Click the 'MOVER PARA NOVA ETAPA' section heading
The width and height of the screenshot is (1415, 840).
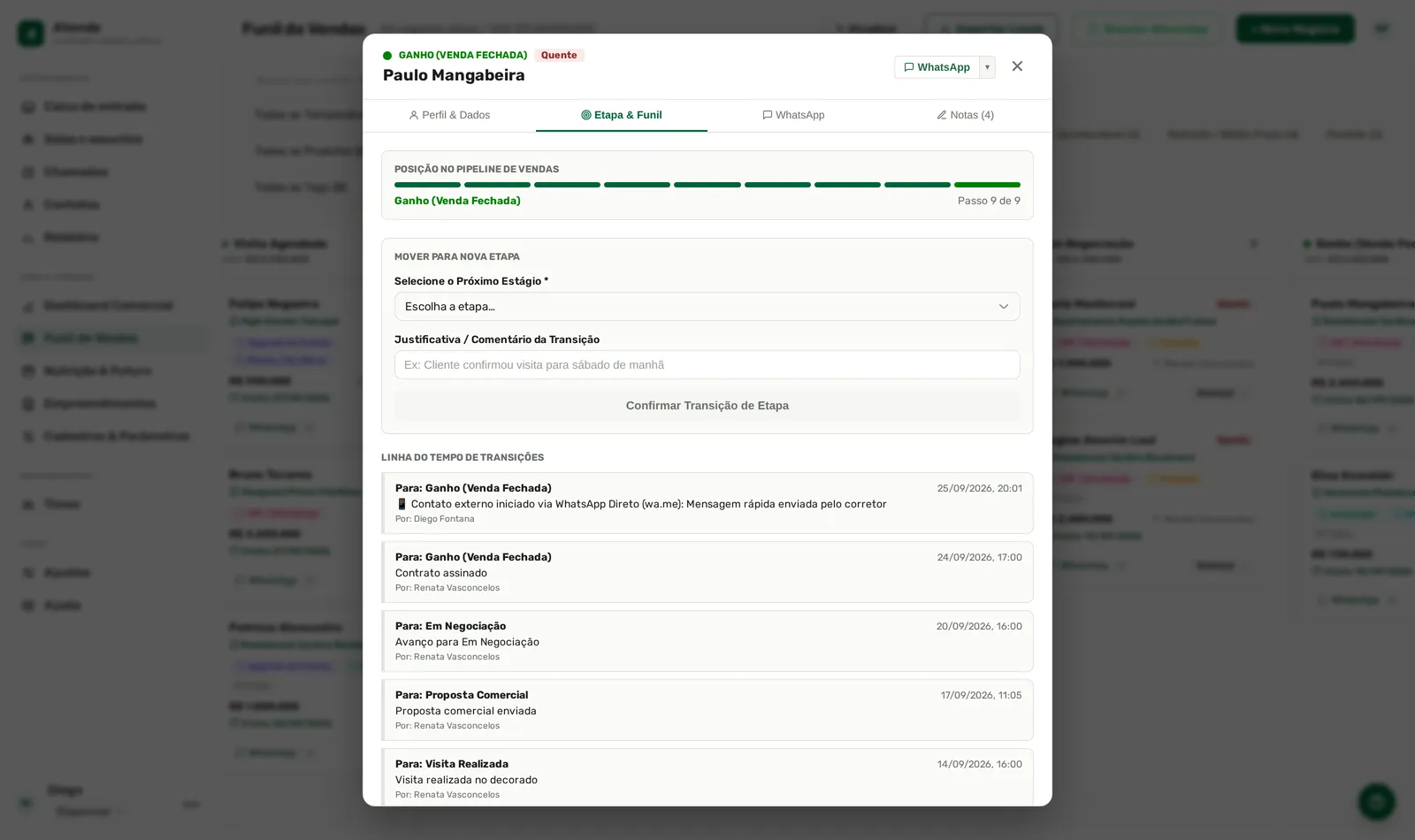pos(457,256)
